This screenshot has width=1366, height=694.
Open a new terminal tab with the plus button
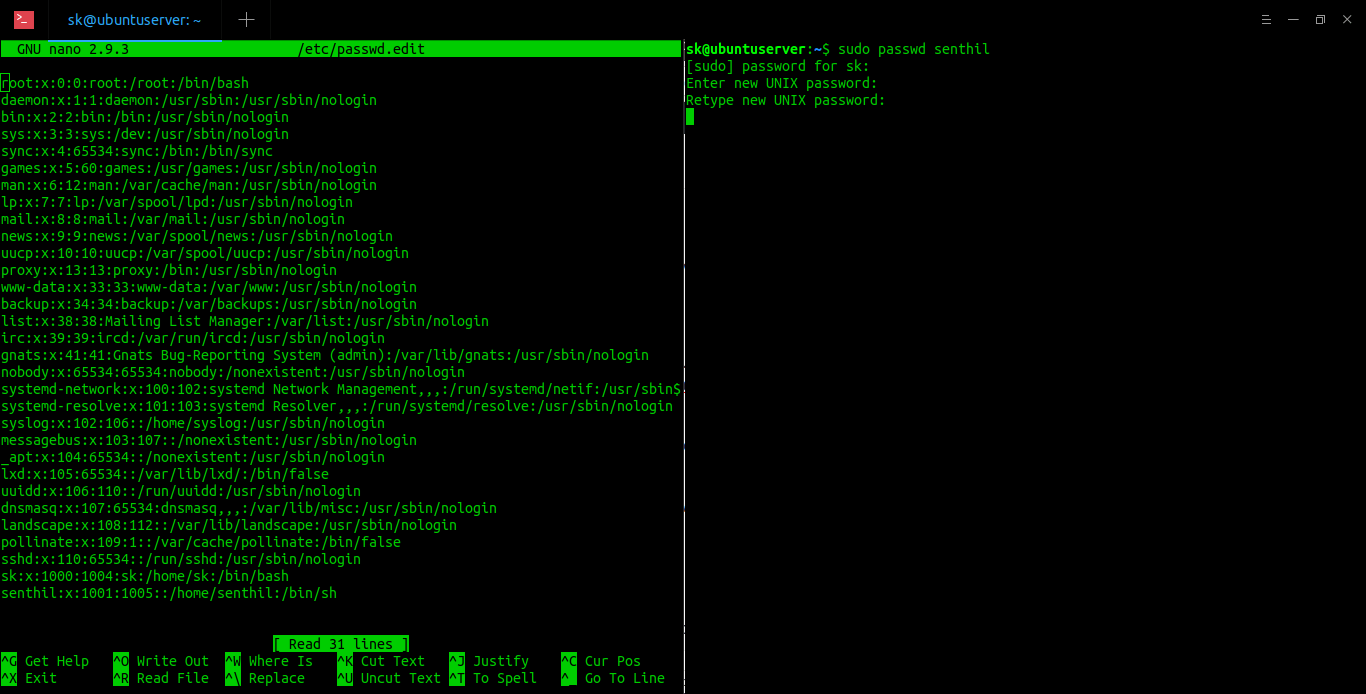(x=248, y=20)
